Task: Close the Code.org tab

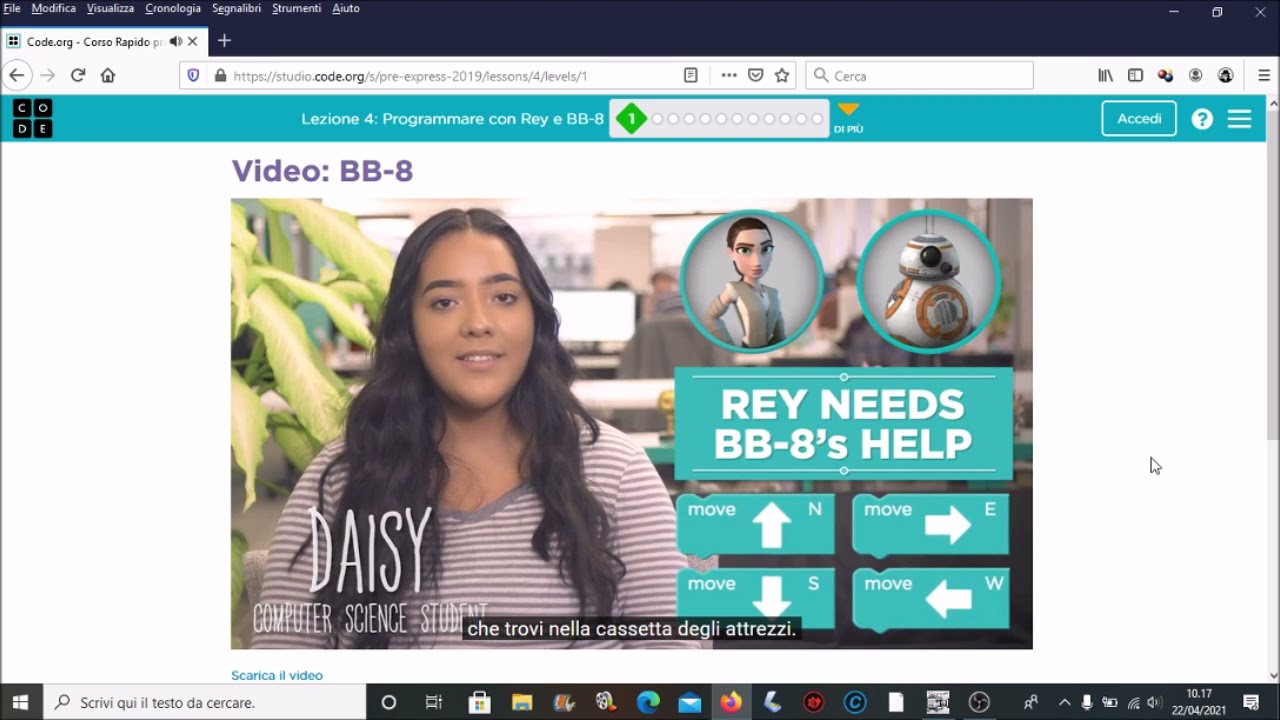Action: click(193, 41)
